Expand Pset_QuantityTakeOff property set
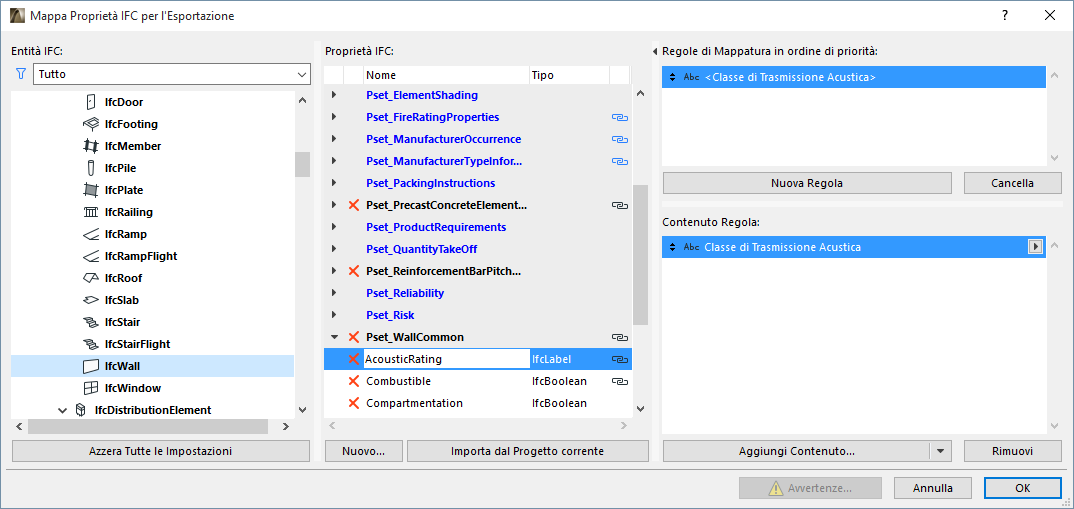Screen dimensions: 1074x509 tap(334, 249)
